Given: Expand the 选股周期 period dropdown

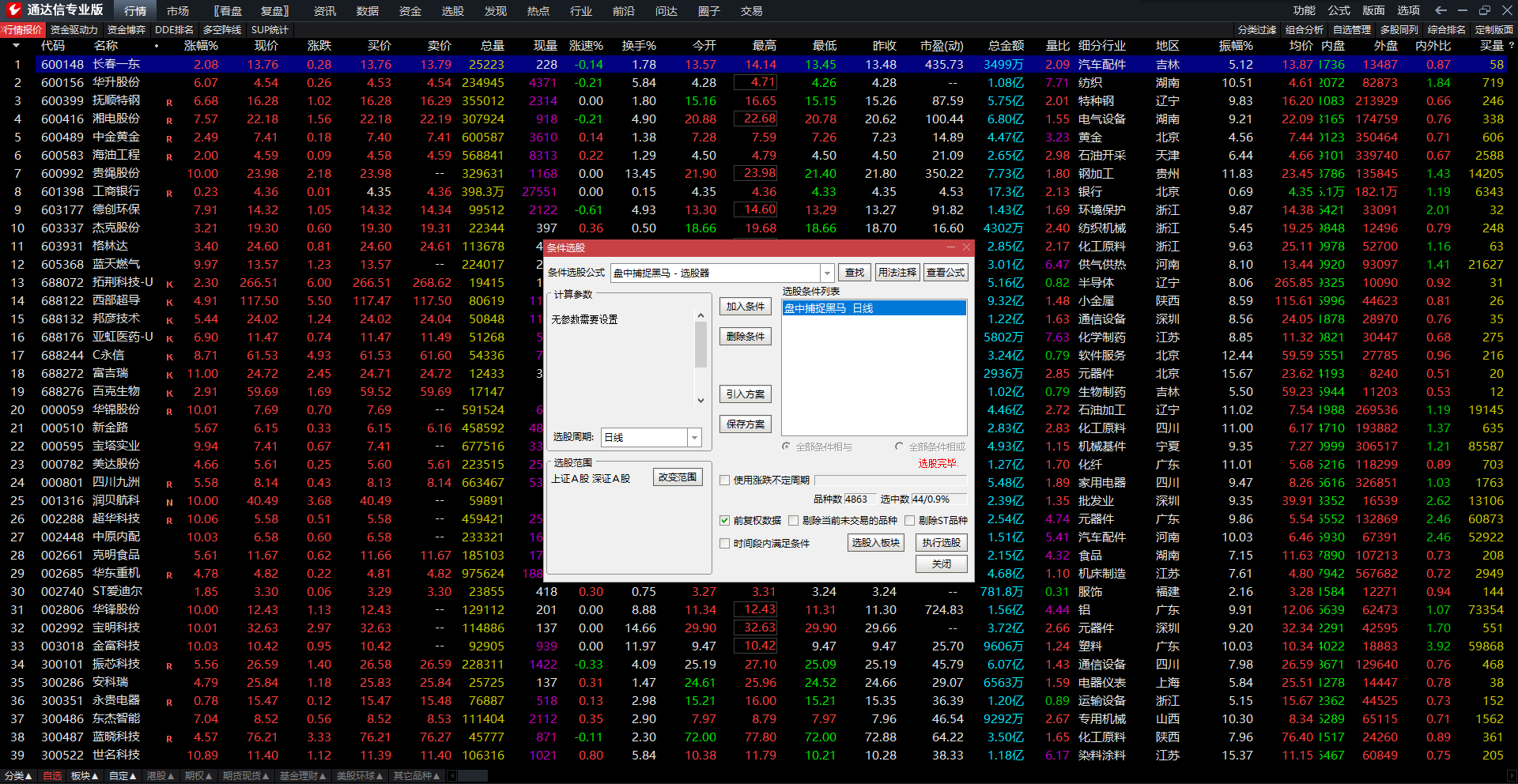Looking at the screenshot, I should click(x=694, y=437).
